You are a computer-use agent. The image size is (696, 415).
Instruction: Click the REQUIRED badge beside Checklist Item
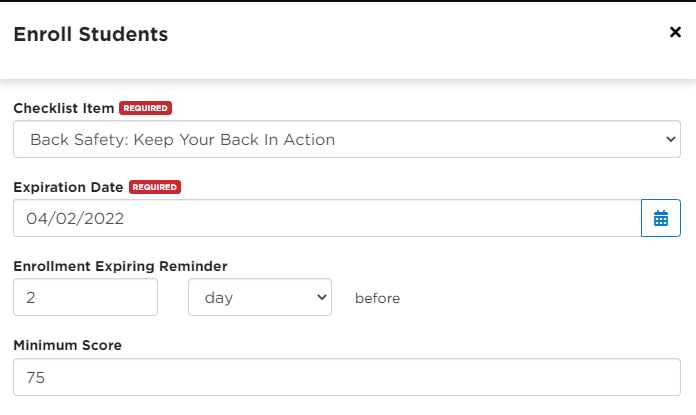tap(145, 108)
